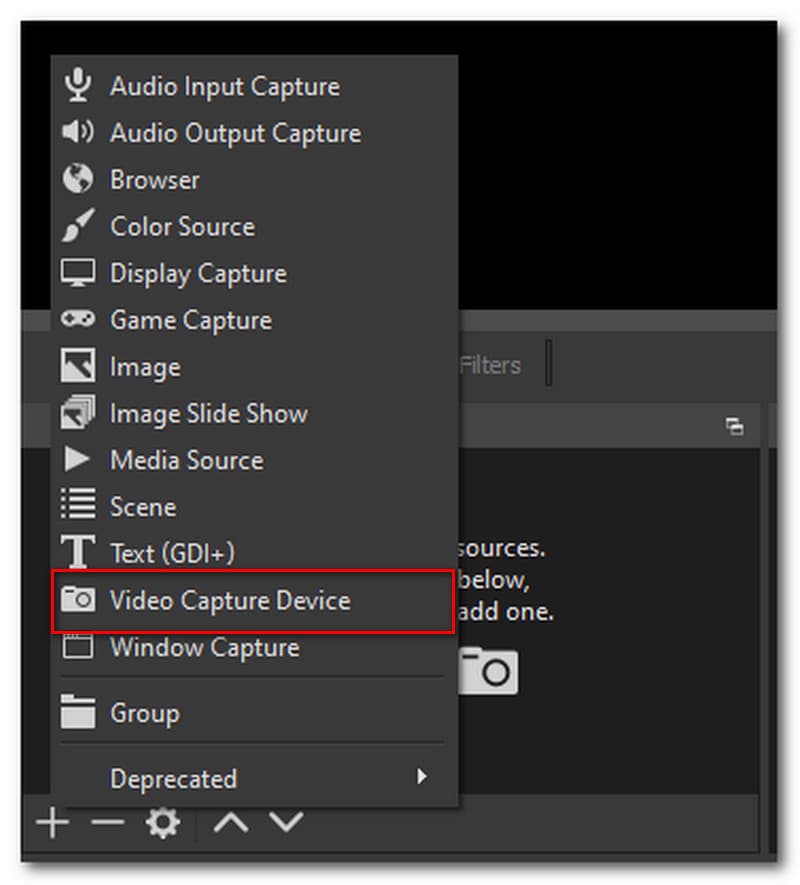Click the play triangle icon for Media Source
The width and height of the screenshot is (800, 885).
(76, 459)
